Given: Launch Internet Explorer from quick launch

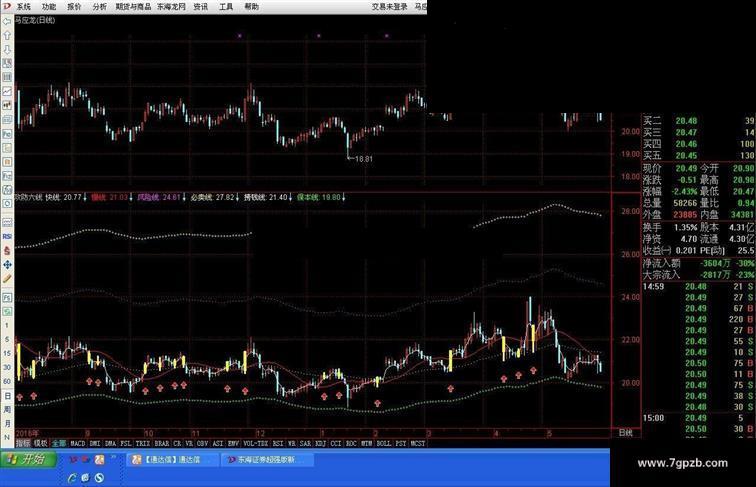Looking at the screenshot, I should click(72, 477).
